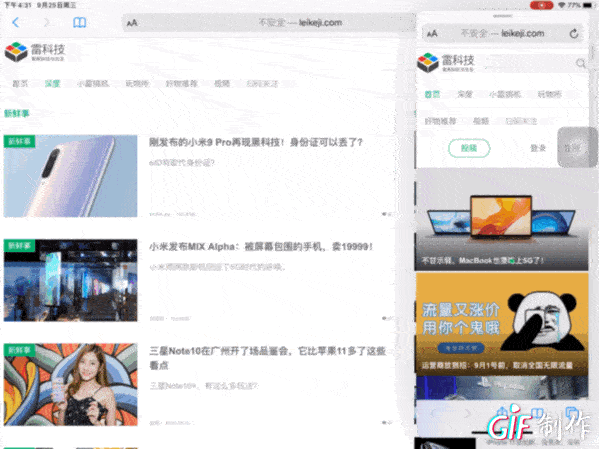Image resolution: width=599 pixels, height=449 pixels.
Task: Tap the share icon in slide-over bottom toolbar
Action: (503, 413)
